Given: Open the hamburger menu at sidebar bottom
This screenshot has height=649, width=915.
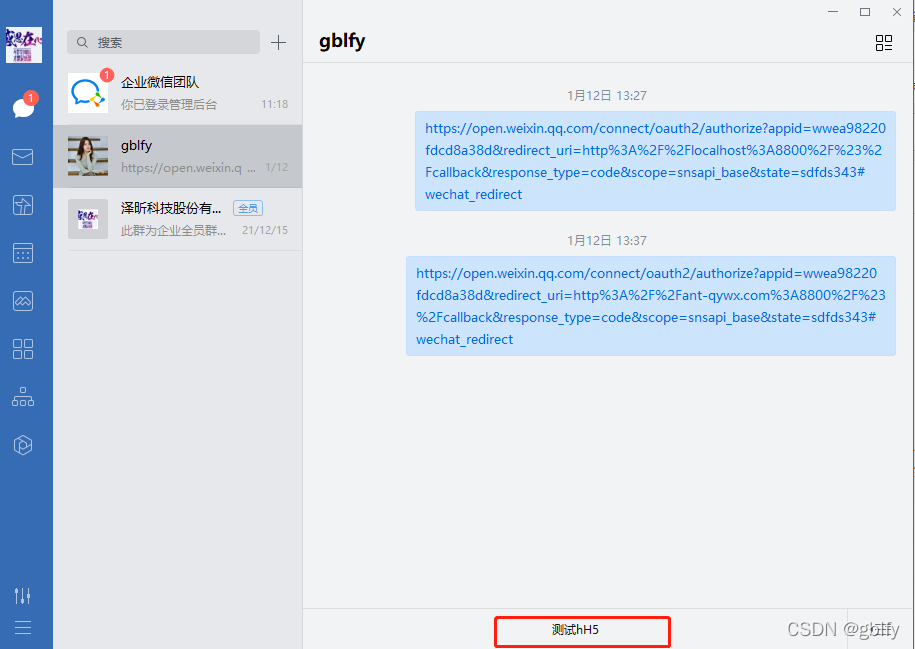Looking at the screenshot, I should (x=23, y=627).
